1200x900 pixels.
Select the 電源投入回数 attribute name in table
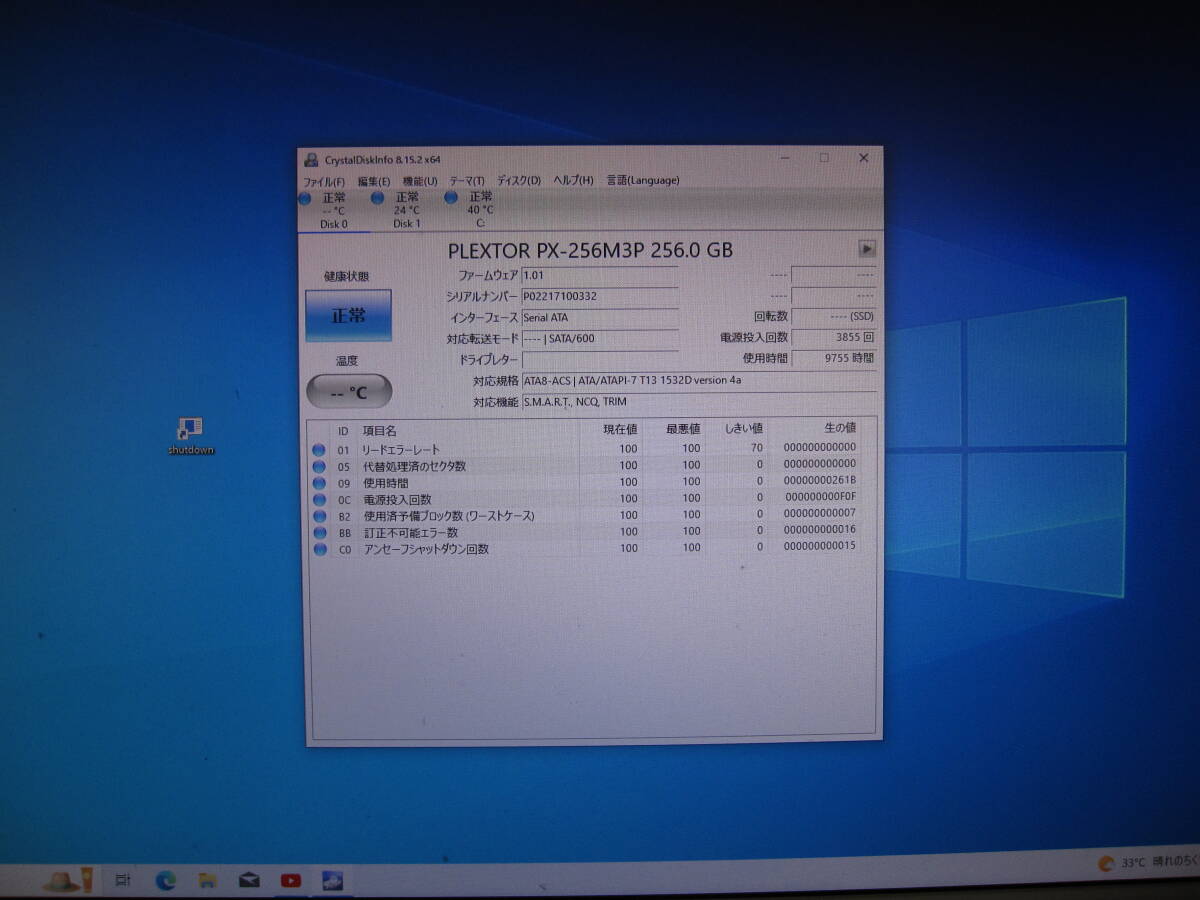397,499
